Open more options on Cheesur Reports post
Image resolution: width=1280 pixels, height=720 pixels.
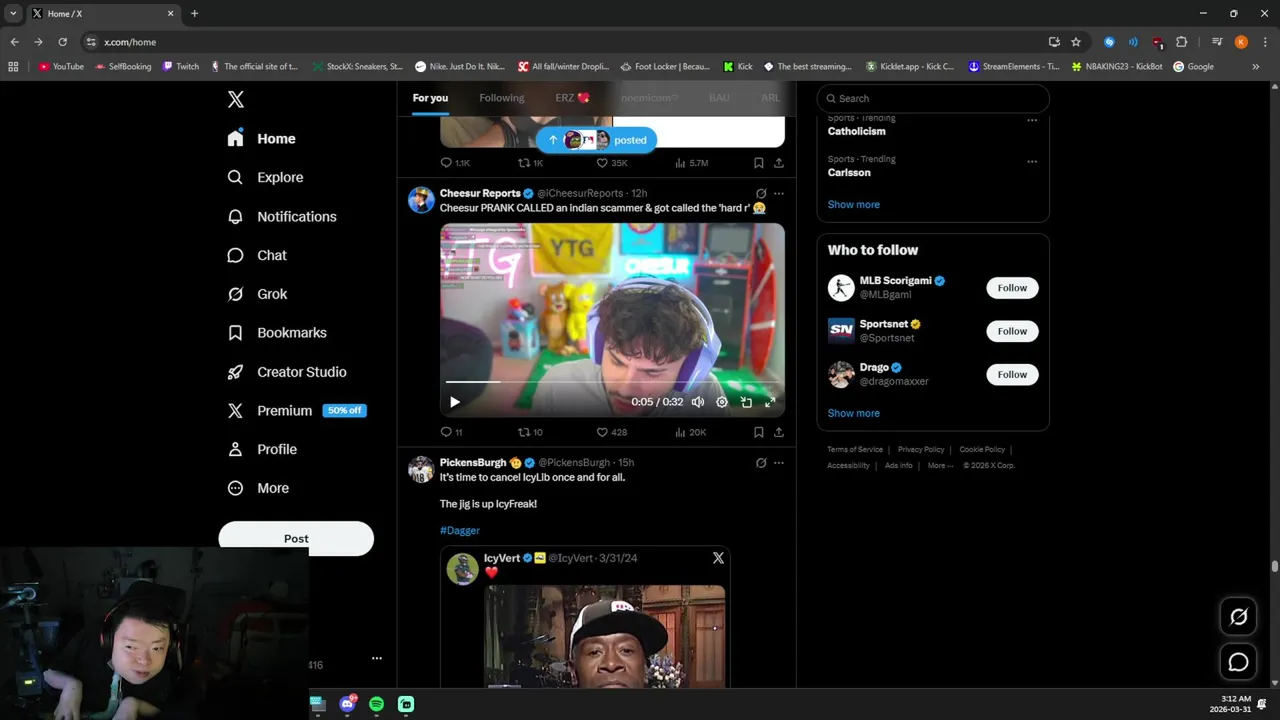[779, 194]
